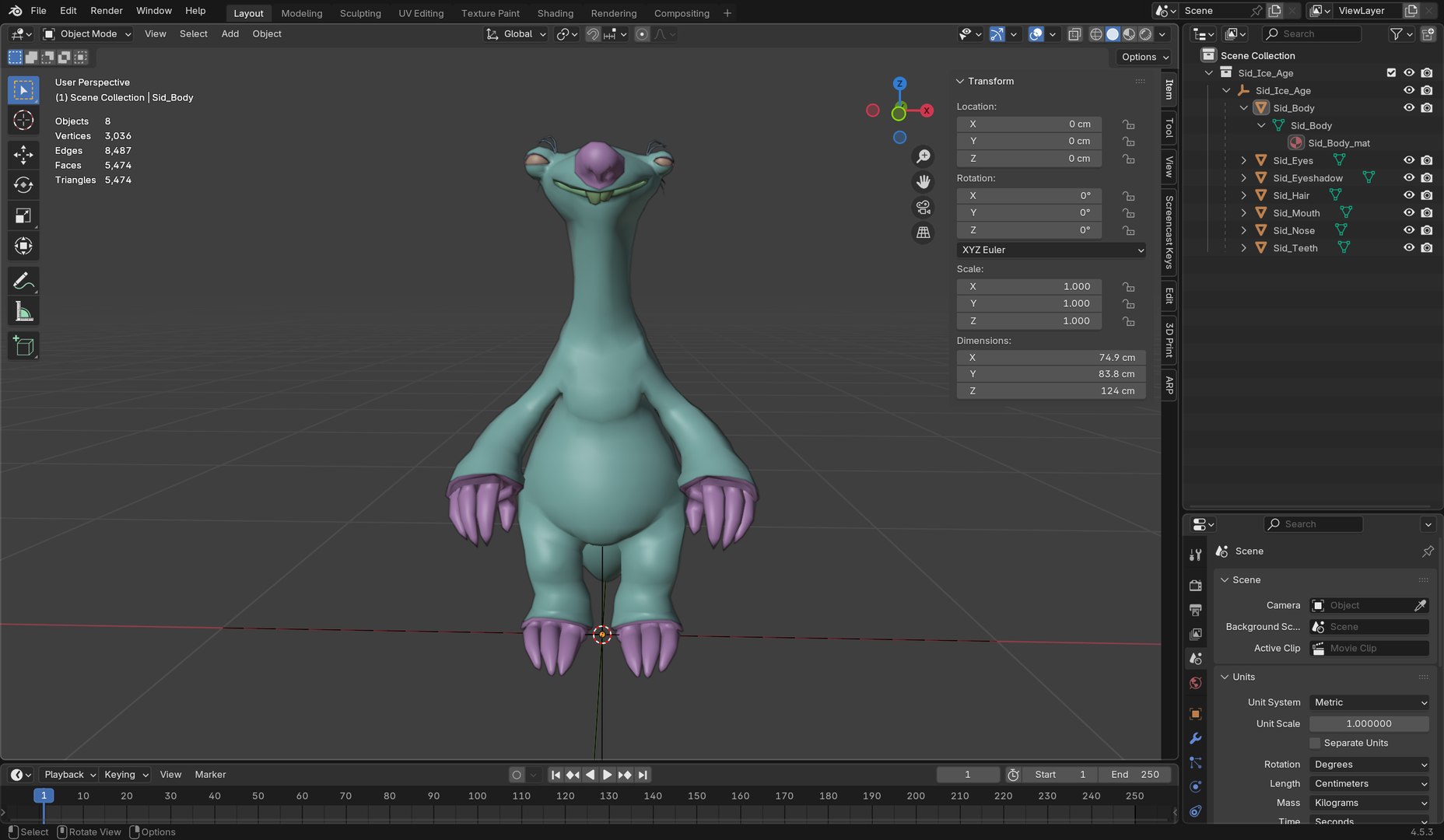The image size is (1444, 840).
Task: Click the End frame 250 field
Action: point(1135,775)
